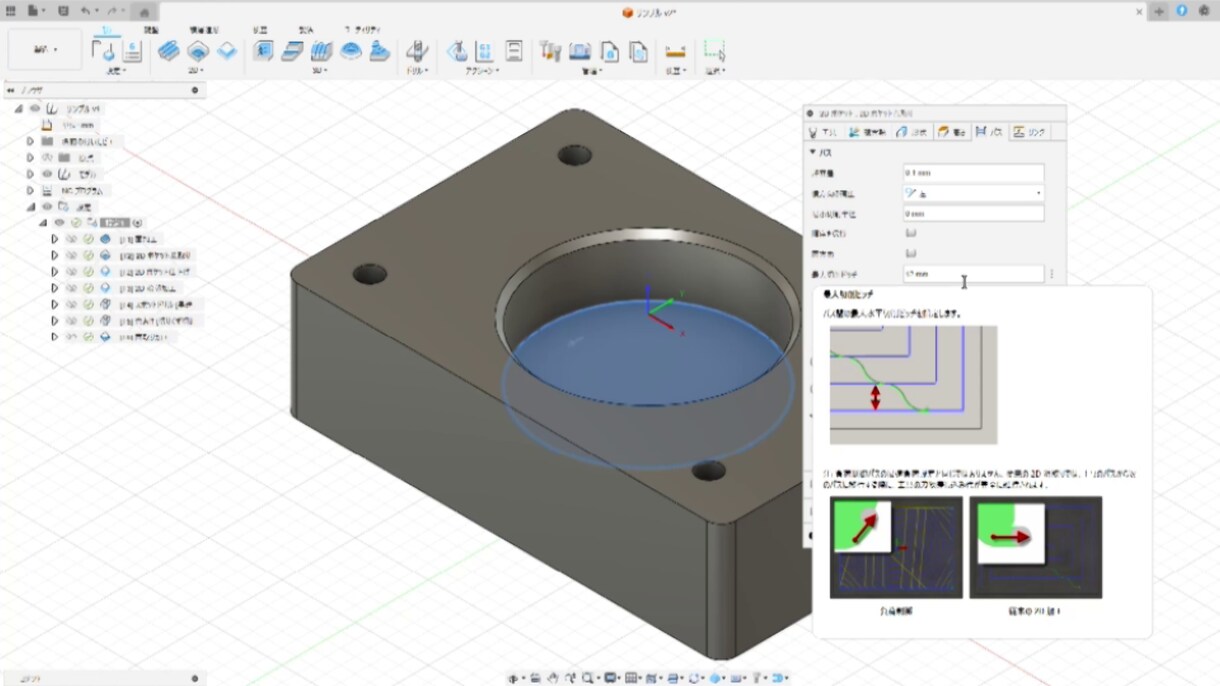Open the Linking tab in the dialog
The width and height of the screenshot is (1220, 686).
pos(1031,132)
